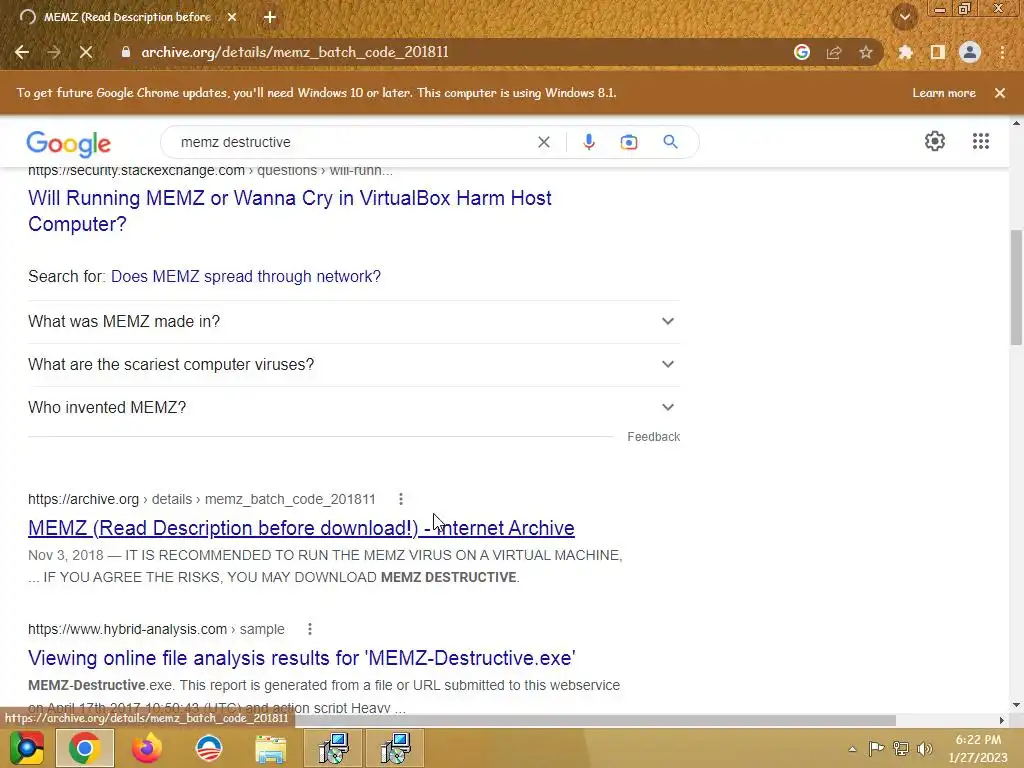
Task: Open MEMZ Internet Archive result link
Action: pyautogui.click(x=301, y=528)
